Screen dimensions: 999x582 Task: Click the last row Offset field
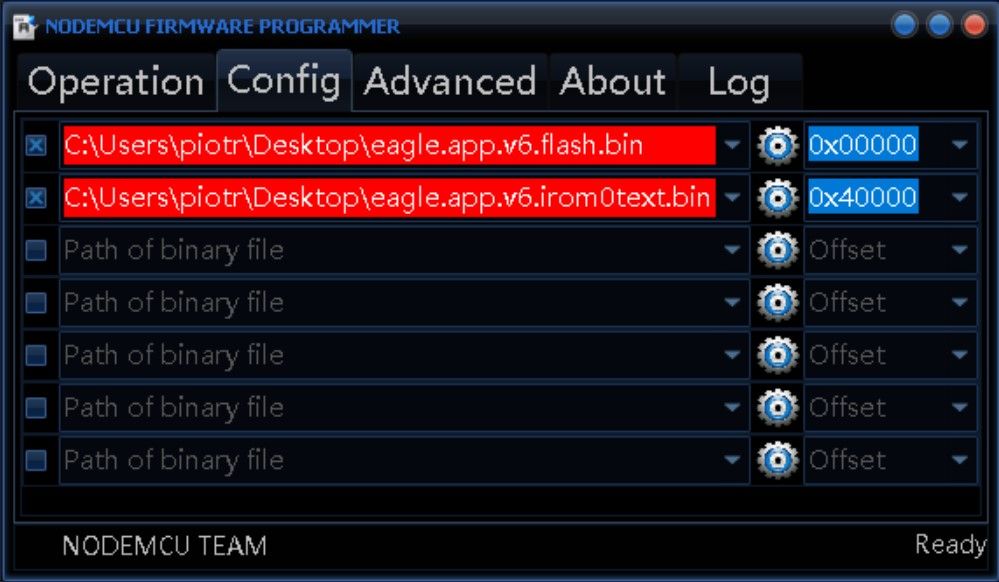(890, 460)
